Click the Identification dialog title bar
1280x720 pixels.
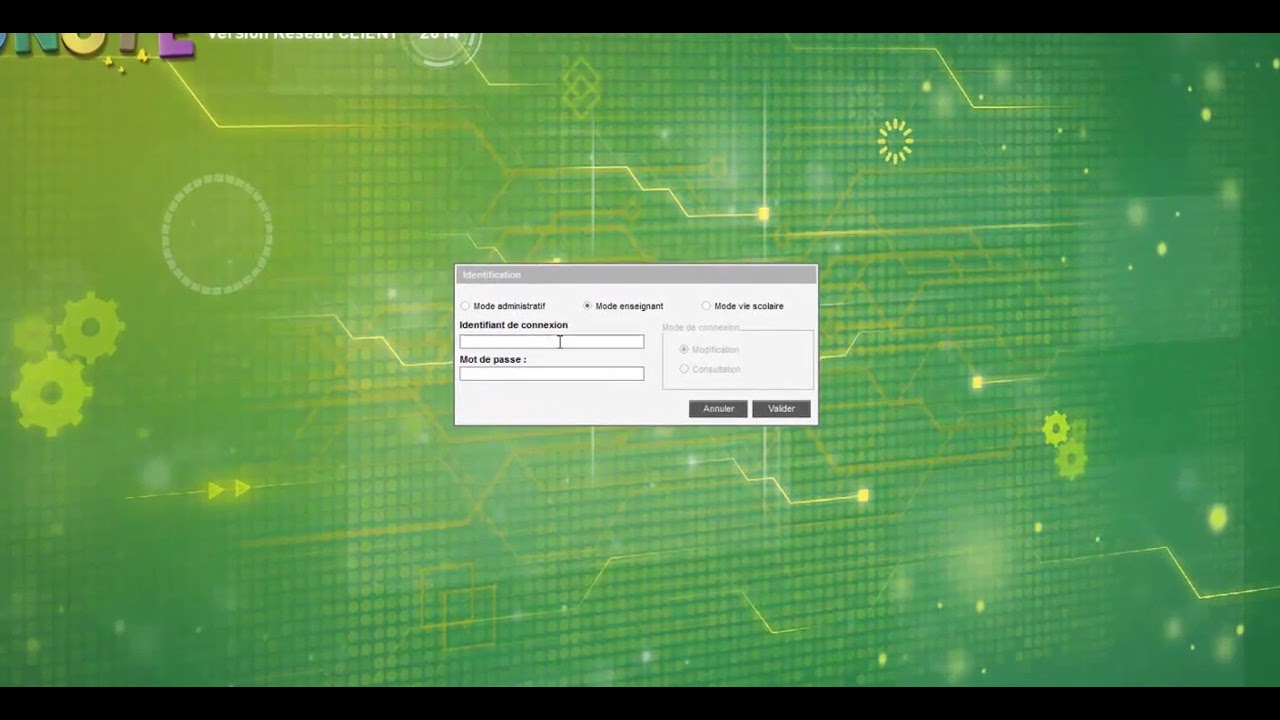point(636,275)
